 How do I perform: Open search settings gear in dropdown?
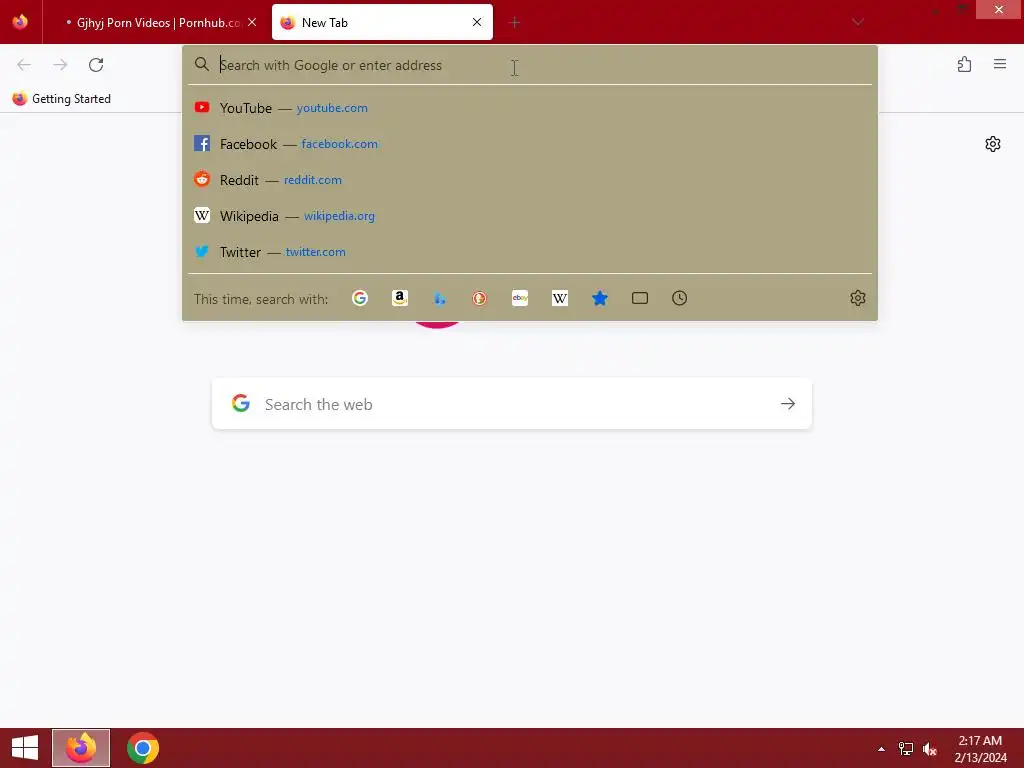(x=857, y=298)
